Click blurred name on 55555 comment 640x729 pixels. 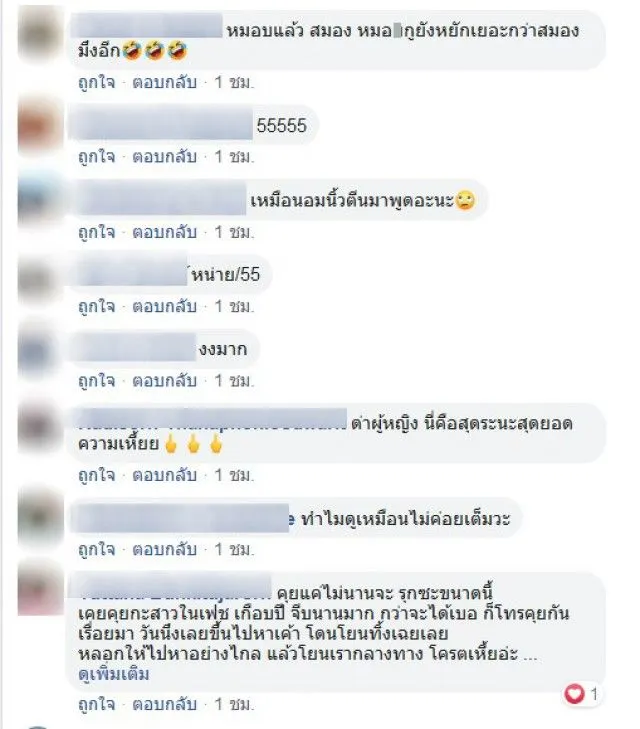161,125
